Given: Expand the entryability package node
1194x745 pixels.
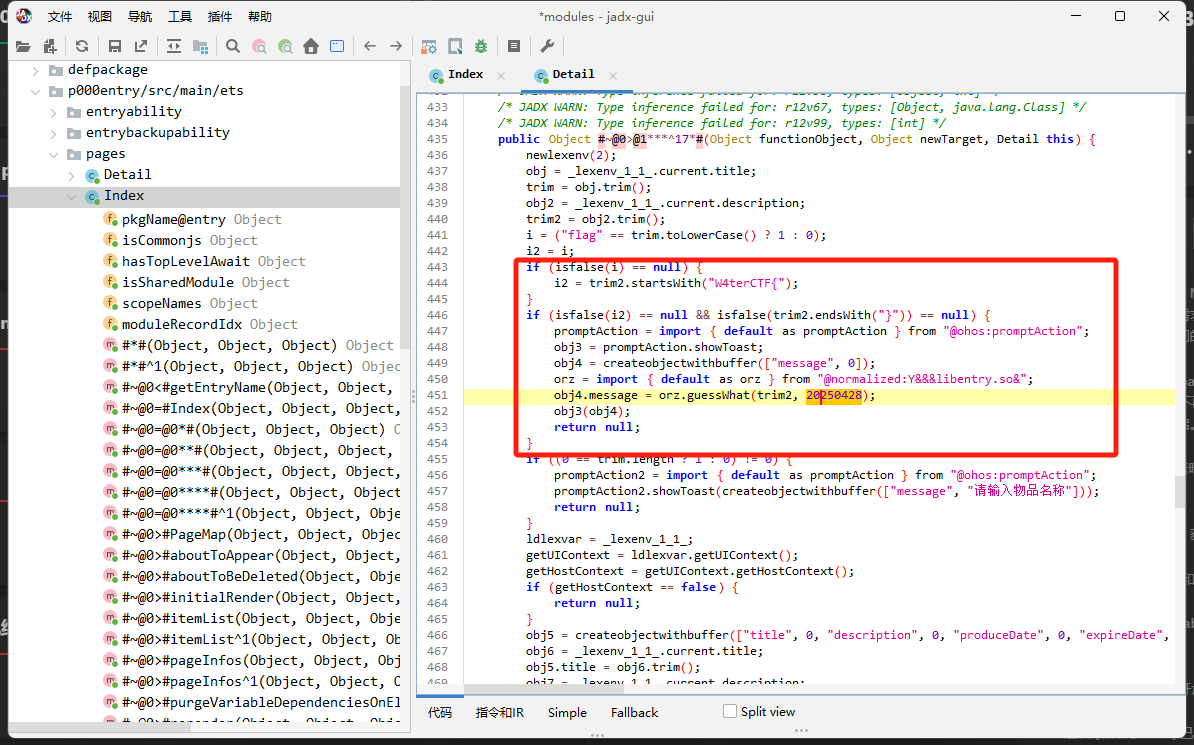Looking at the screenshot, I should (x=53, y=112).
